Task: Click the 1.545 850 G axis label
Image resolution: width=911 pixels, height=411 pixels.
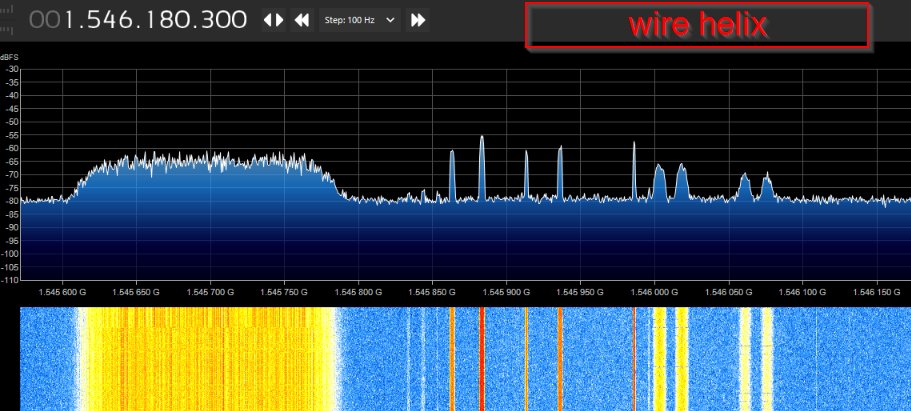Action: (x=432, y=292)
